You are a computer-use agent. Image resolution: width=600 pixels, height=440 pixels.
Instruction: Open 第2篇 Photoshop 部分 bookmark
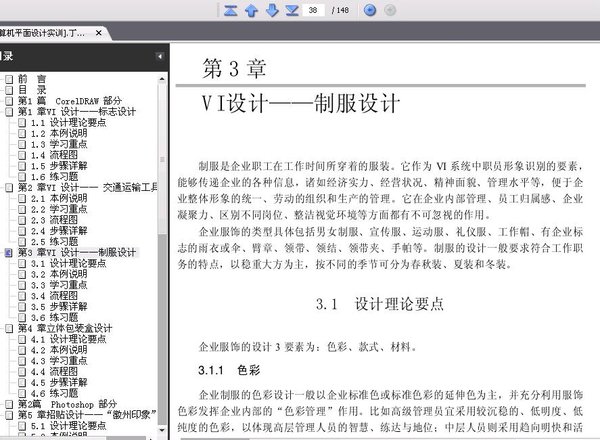coord(67,404)
